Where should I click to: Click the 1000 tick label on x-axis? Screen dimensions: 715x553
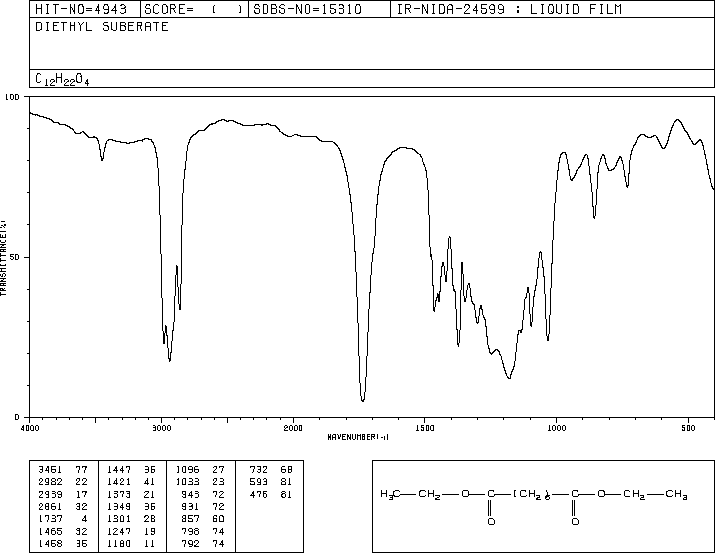(557, 428)
